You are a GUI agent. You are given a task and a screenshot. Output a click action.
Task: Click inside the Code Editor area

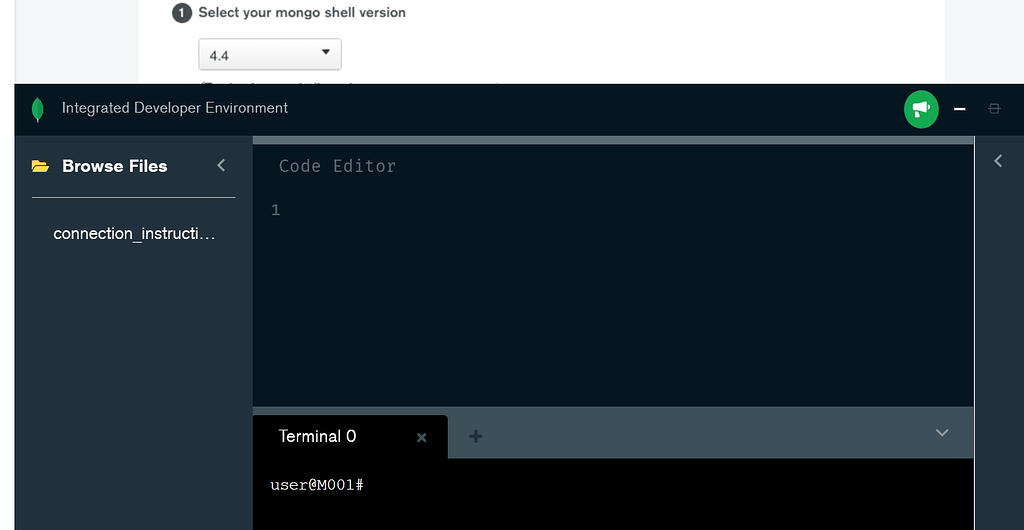(610, 300)
